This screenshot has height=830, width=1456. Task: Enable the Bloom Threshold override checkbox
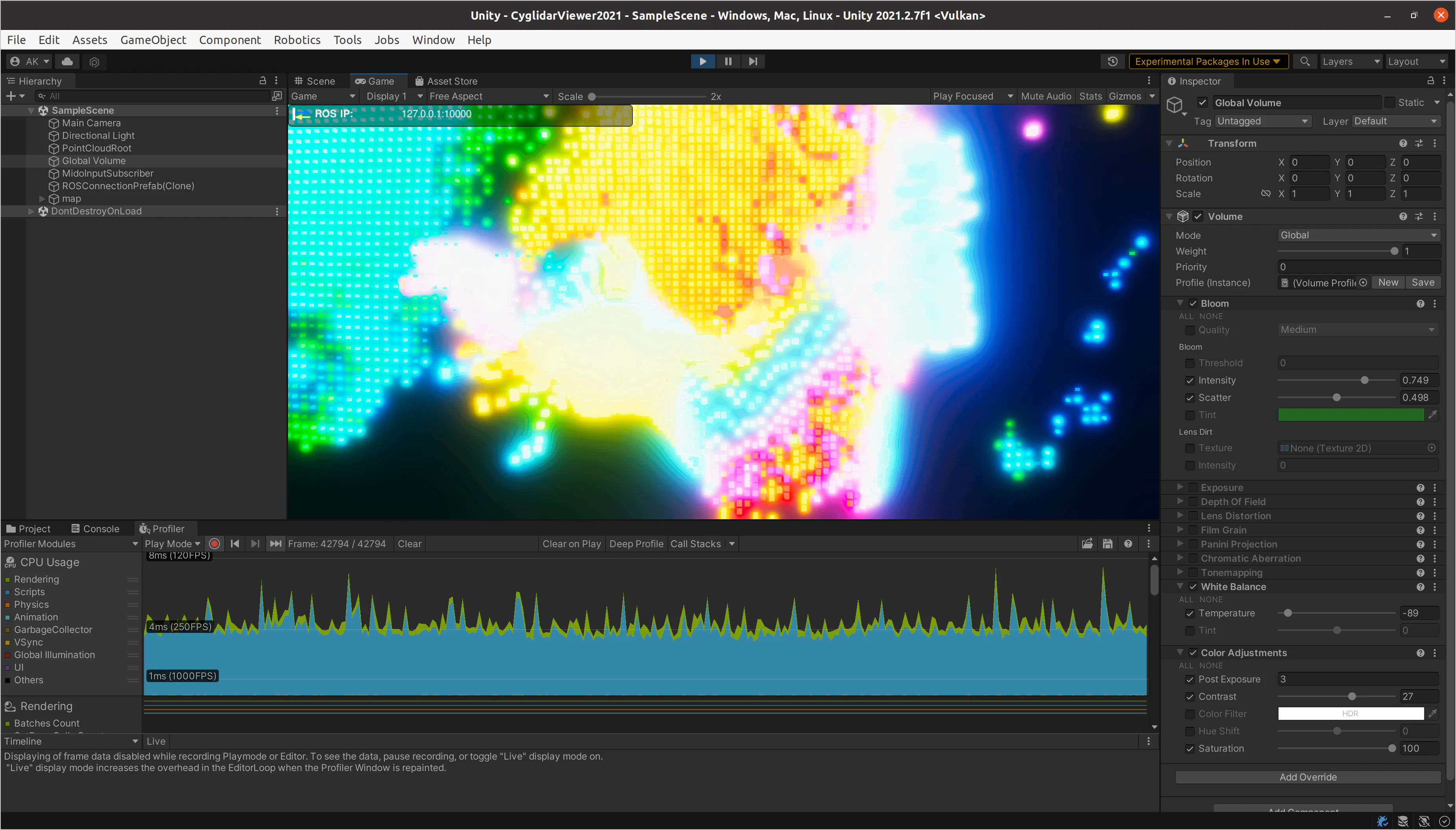[1190, 363]
